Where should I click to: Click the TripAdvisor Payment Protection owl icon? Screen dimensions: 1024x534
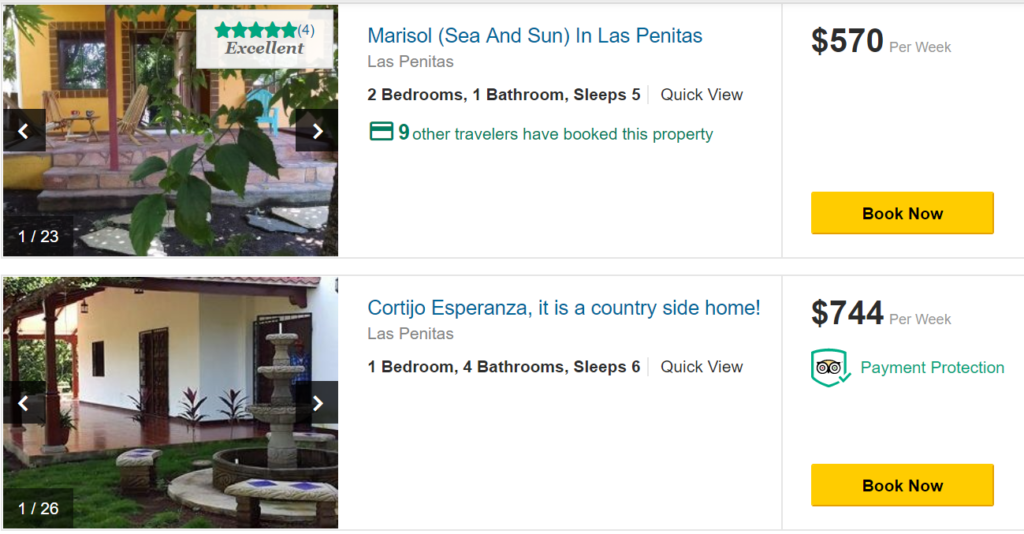coord(829,367)
